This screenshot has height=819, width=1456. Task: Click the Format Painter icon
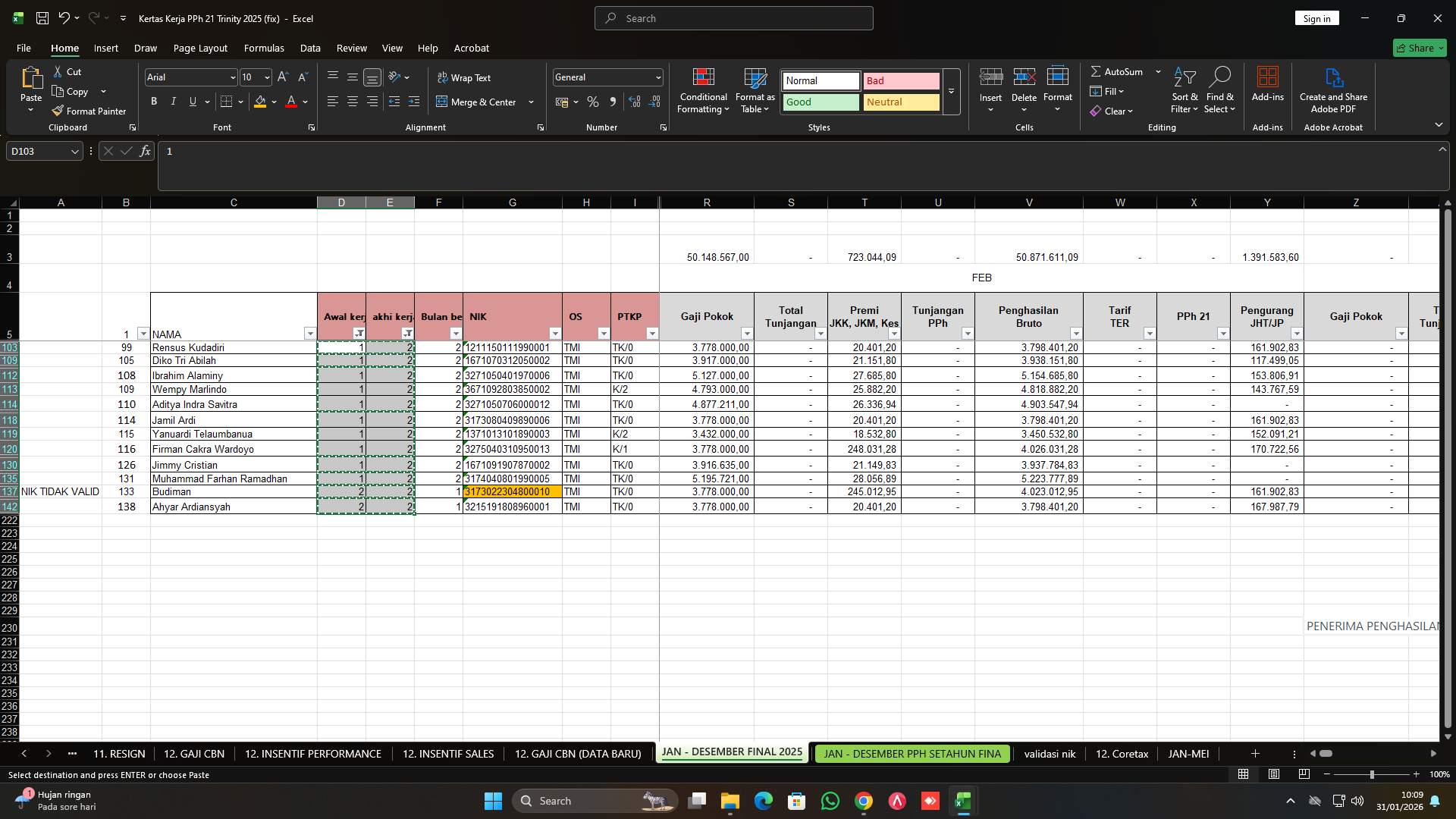pyautogui.click(x=58, y=111)
